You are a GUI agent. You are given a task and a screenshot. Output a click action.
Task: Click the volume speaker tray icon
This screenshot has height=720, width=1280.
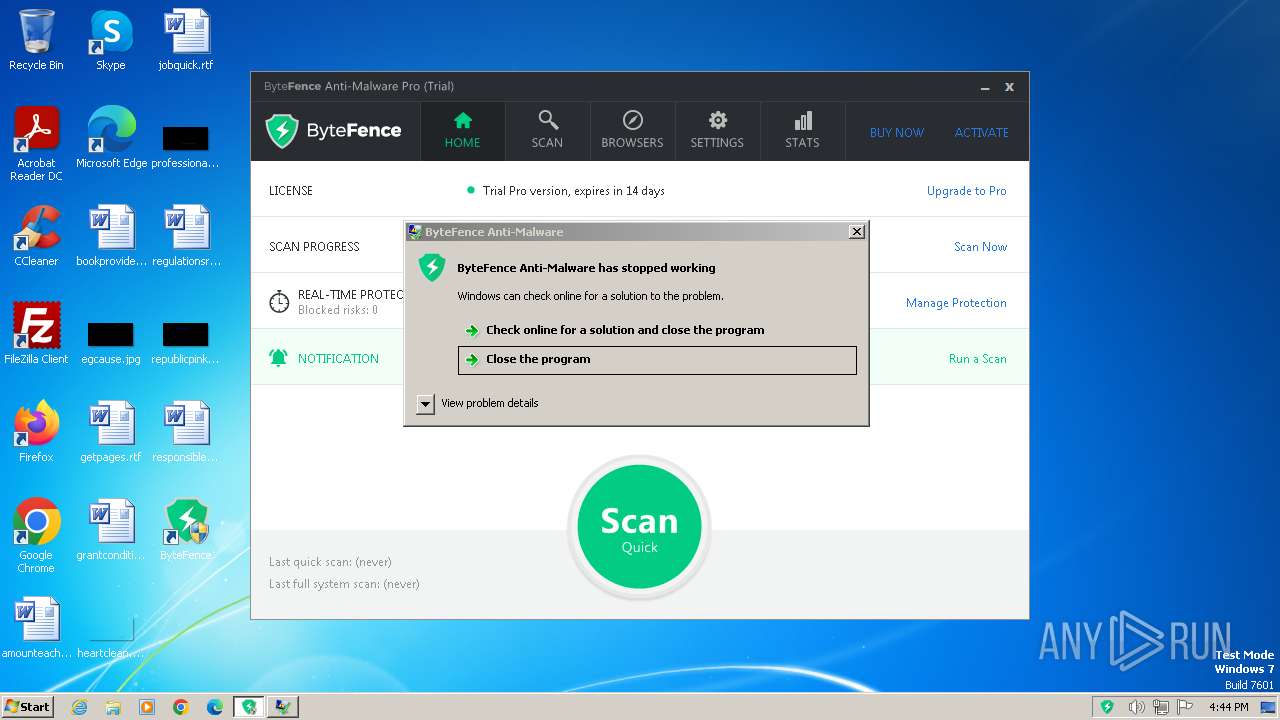(x=1136, y=707)
